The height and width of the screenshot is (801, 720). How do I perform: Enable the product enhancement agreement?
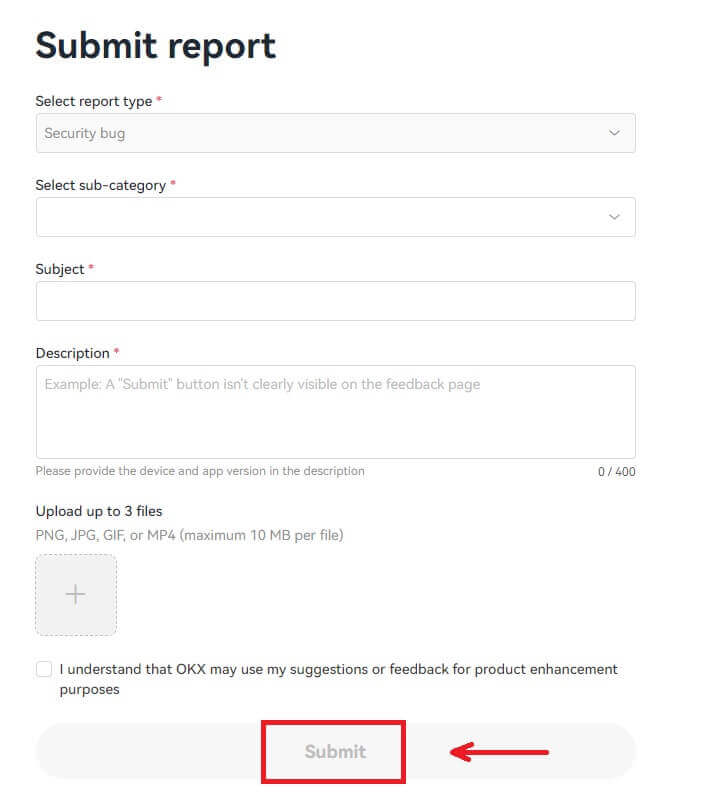pos(43,668)
